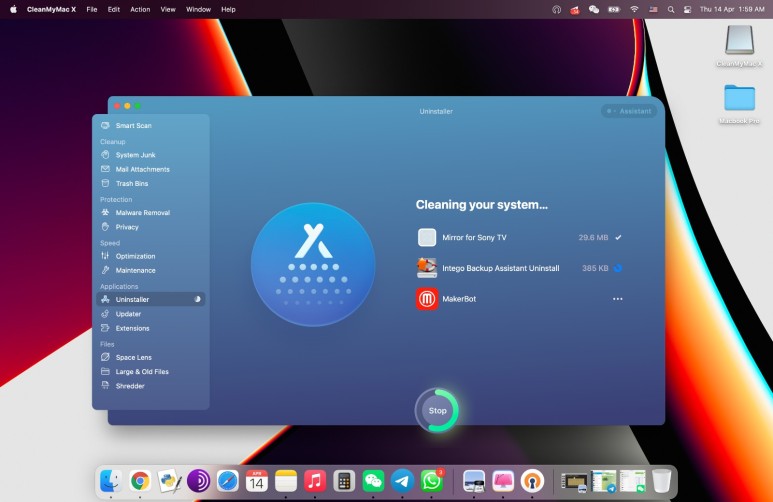773x502 pixels.
Task: Click the WeChat menu bar icon
Action: 594,9
